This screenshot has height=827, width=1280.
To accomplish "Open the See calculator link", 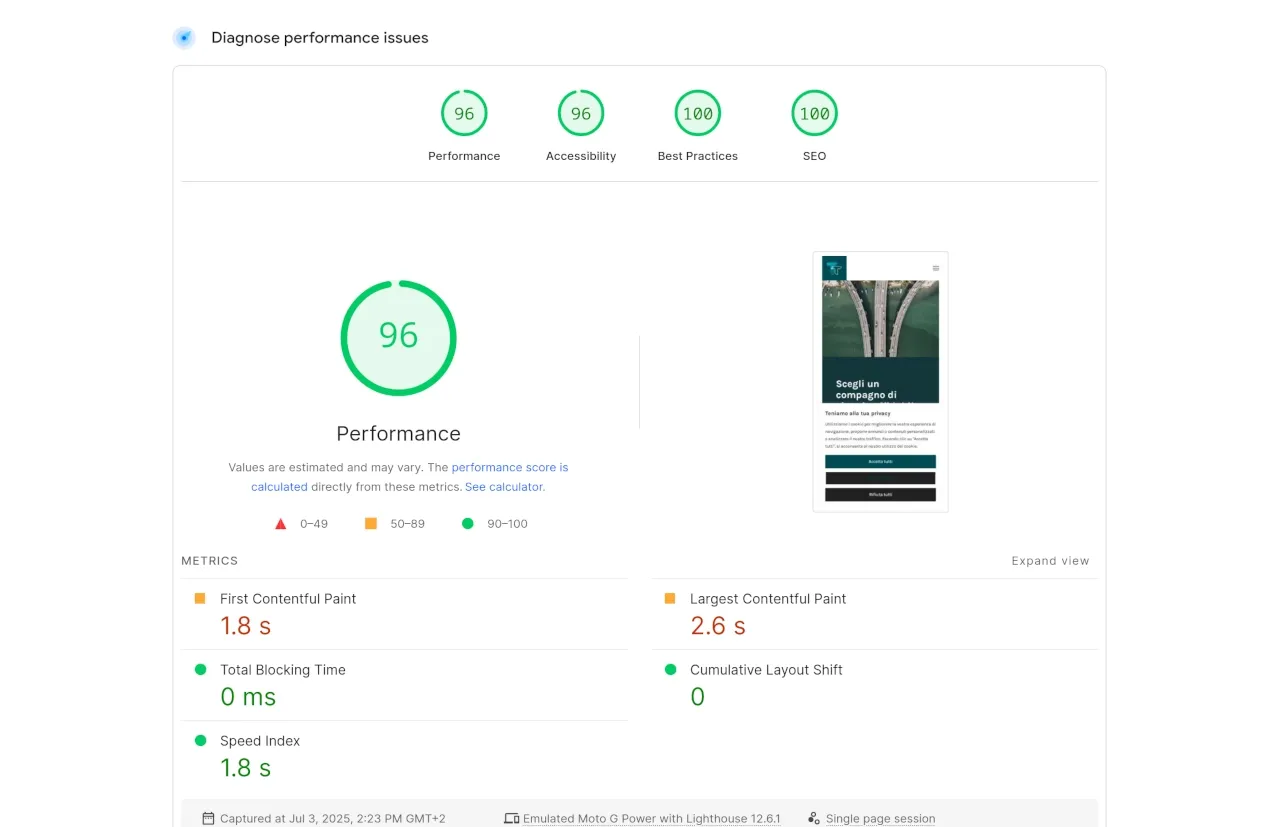I will tap(504, 487).
